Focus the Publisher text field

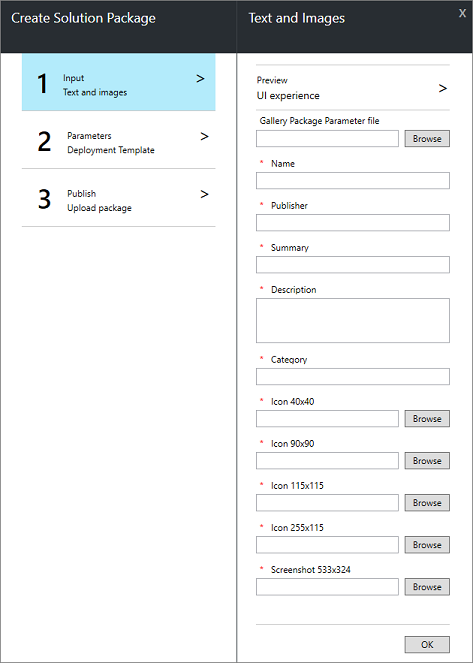(x=353, y=222)
